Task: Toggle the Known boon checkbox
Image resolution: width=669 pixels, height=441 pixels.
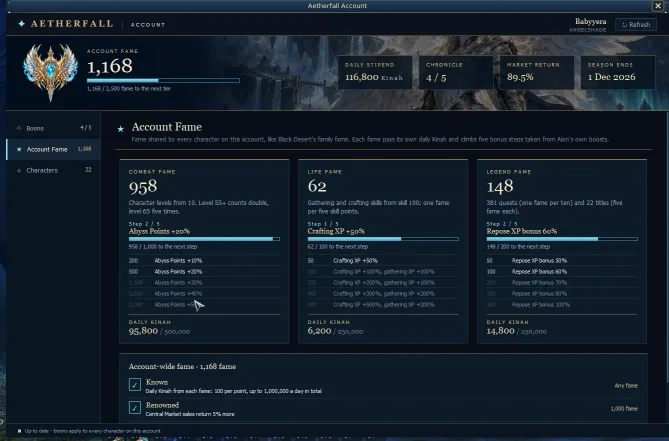Action: (135, 385)
